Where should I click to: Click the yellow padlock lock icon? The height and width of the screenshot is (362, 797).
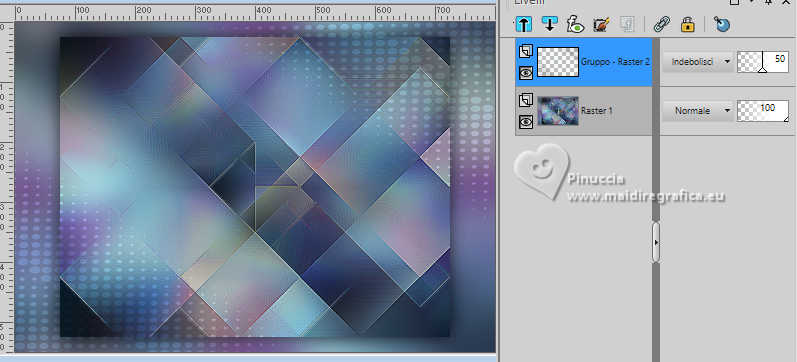point(688,24)
